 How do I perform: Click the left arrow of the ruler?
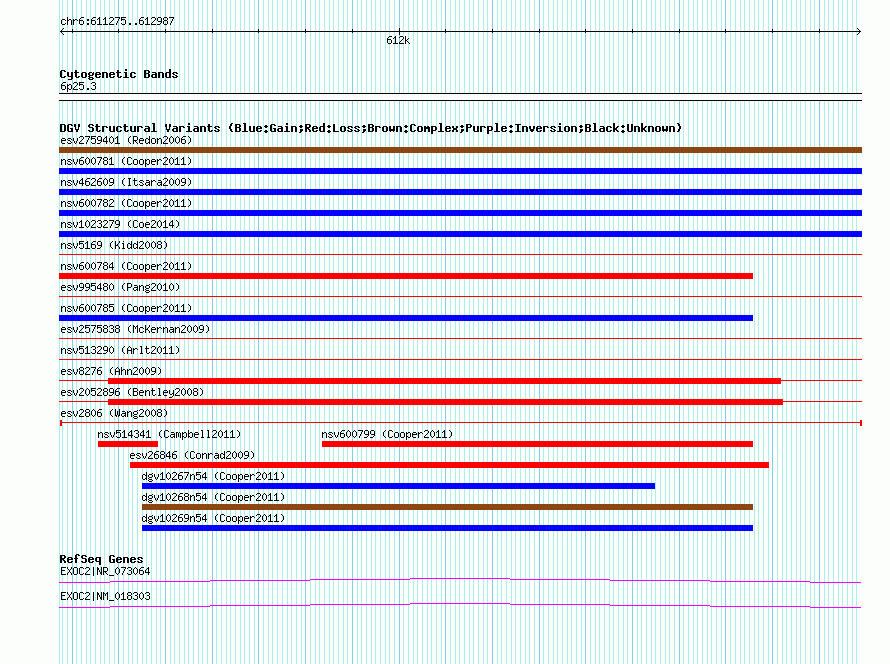click(x=62, y=32)
